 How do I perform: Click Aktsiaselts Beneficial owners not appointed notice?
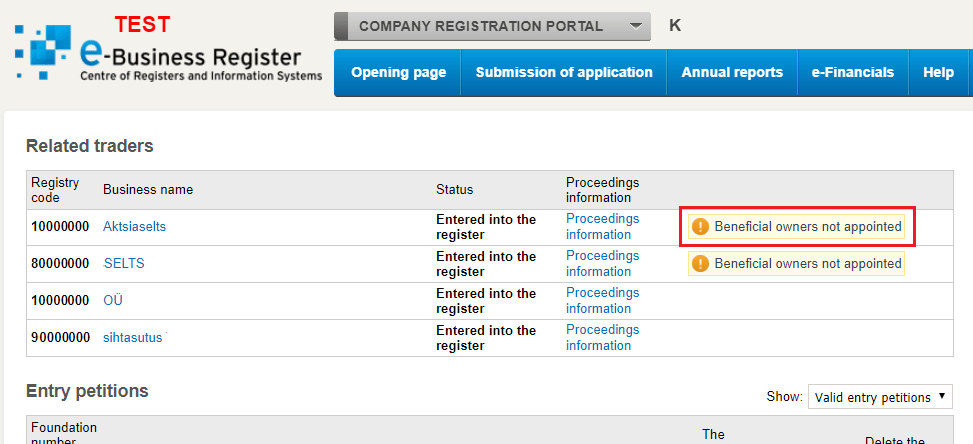pos(808,227)
